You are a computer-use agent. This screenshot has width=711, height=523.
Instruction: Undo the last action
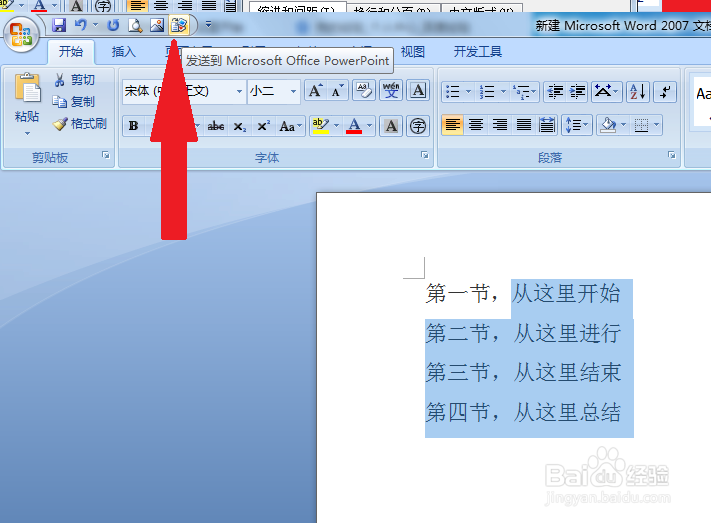tap(81, 24)
